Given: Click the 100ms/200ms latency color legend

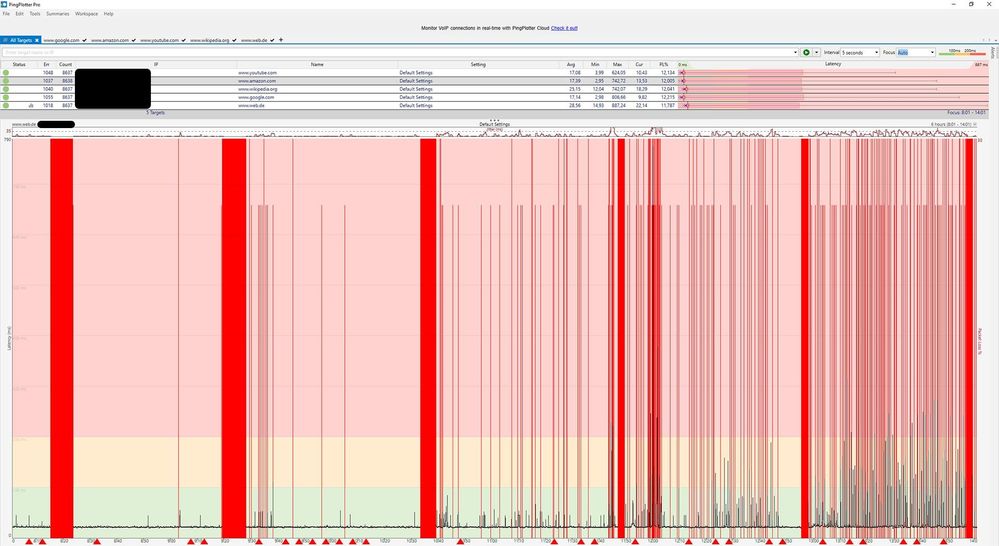Looking at the screenshot, I should [962, 52].
